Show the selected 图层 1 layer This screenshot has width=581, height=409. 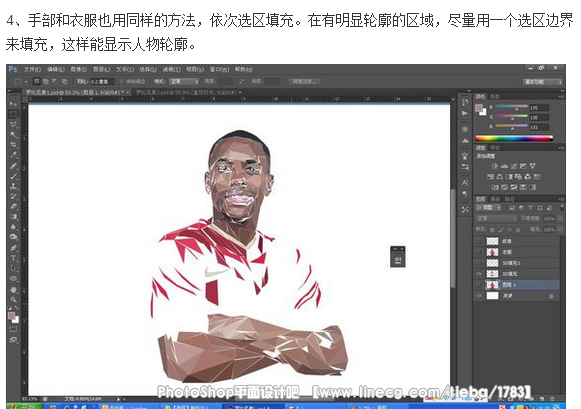479,285
